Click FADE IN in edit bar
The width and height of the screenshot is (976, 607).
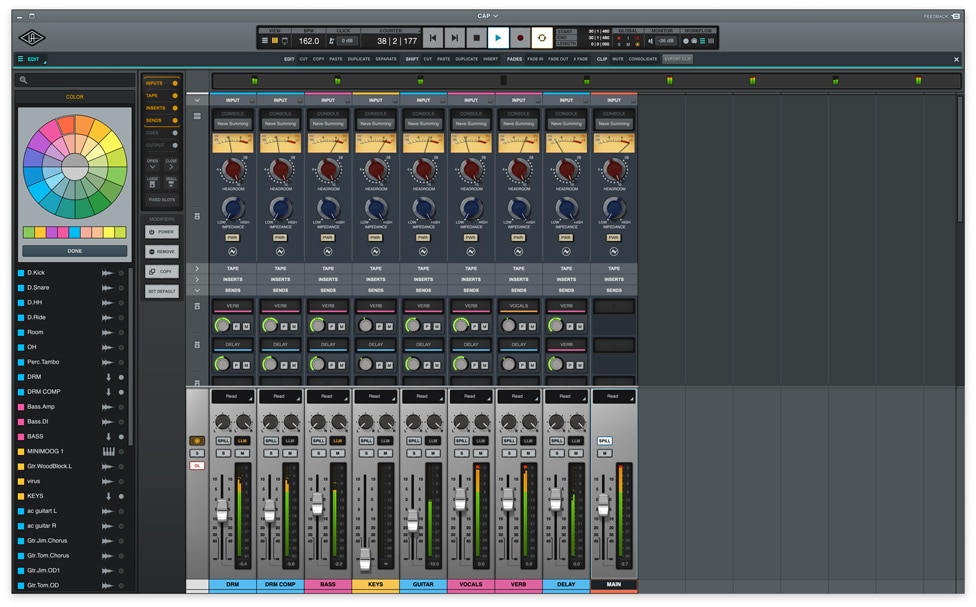click(x=535, y=59)
